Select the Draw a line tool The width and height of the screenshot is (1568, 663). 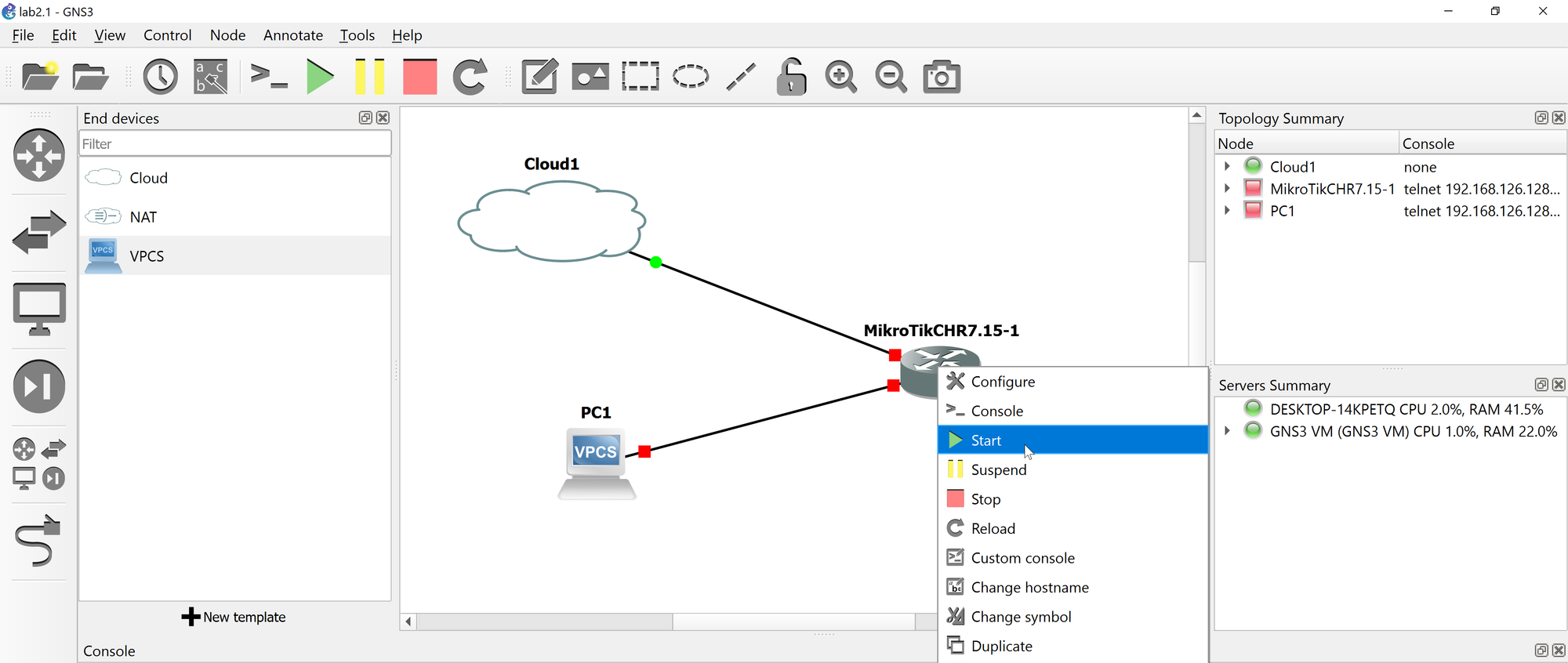pos(741,77)
